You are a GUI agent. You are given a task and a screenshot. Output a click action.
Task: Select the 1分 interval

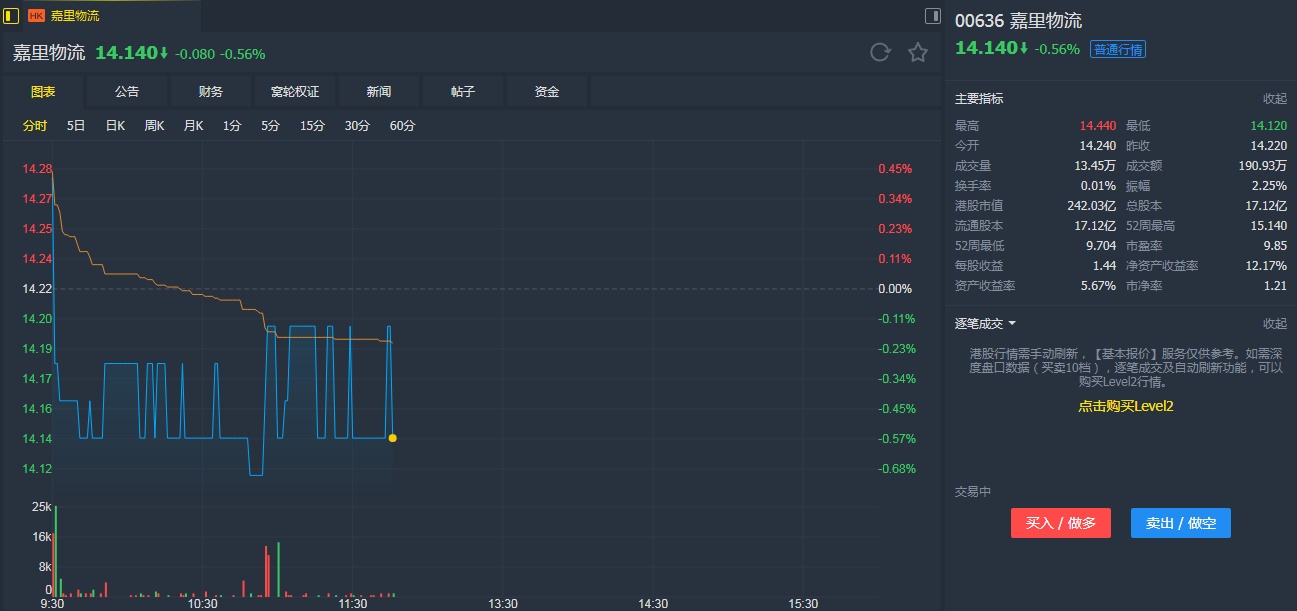click(x=232, y=126)
